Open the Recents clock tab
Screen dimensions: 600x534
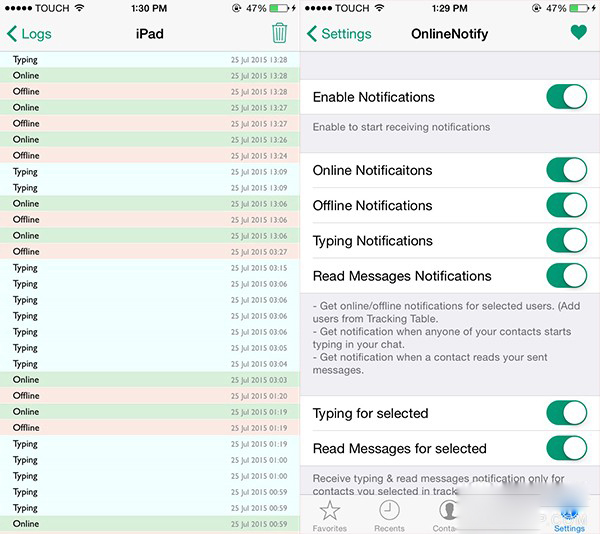coord(389,516)
